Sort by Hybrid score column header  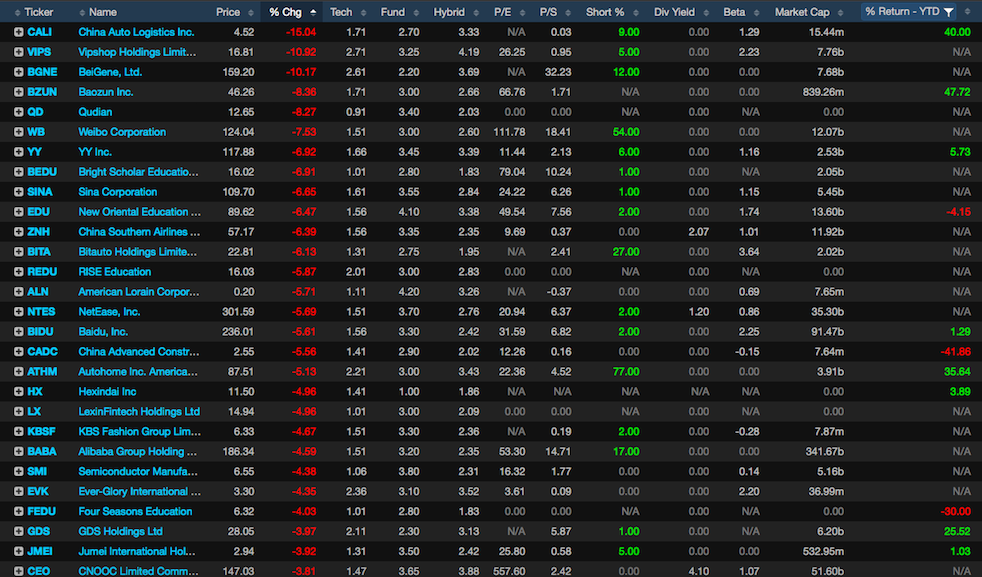tap(449, 12)
